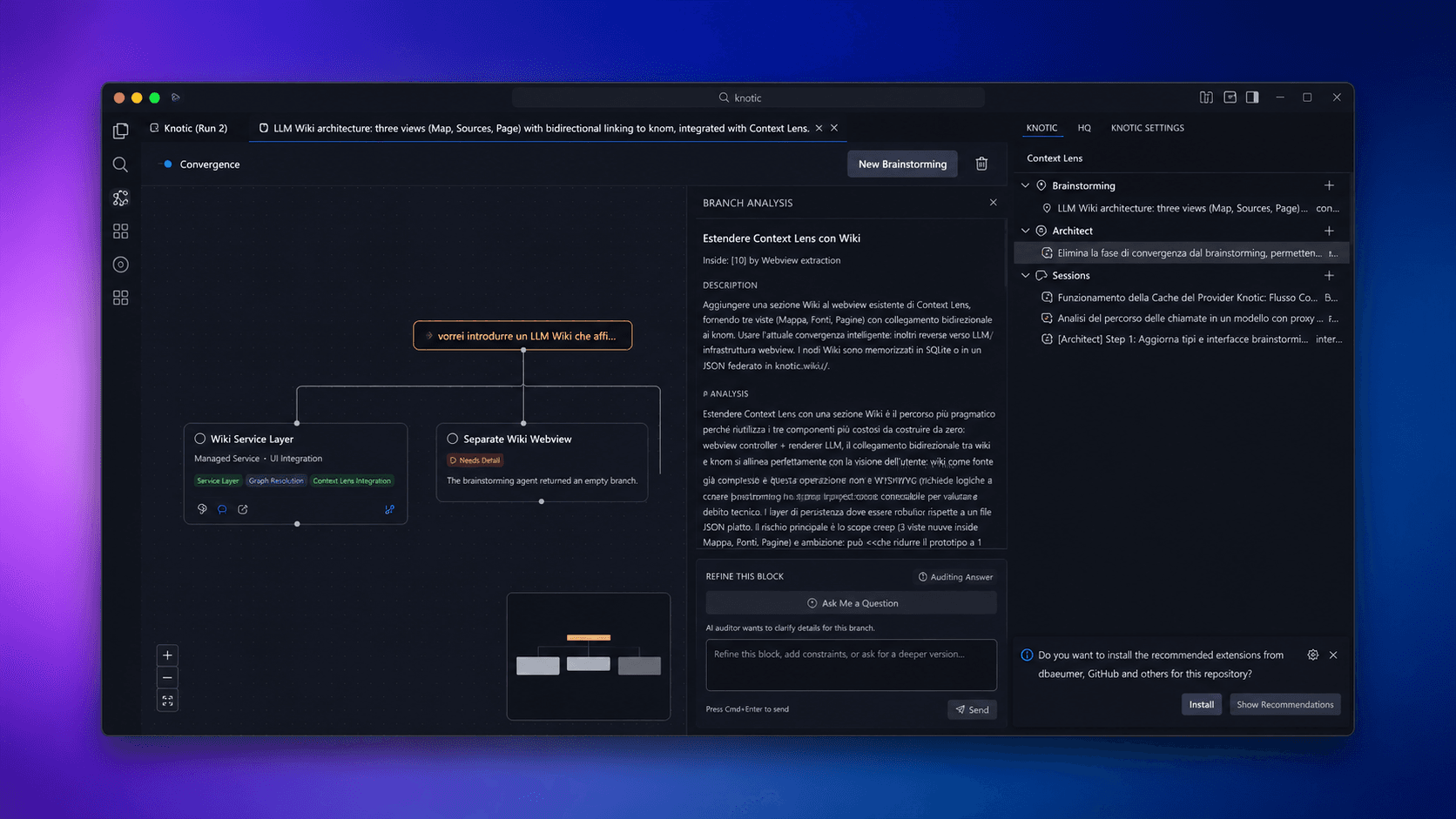Toggle the secondary sidebar icon in title bar
Screen dimensions: 1456x819
(x=1252, y=97)
